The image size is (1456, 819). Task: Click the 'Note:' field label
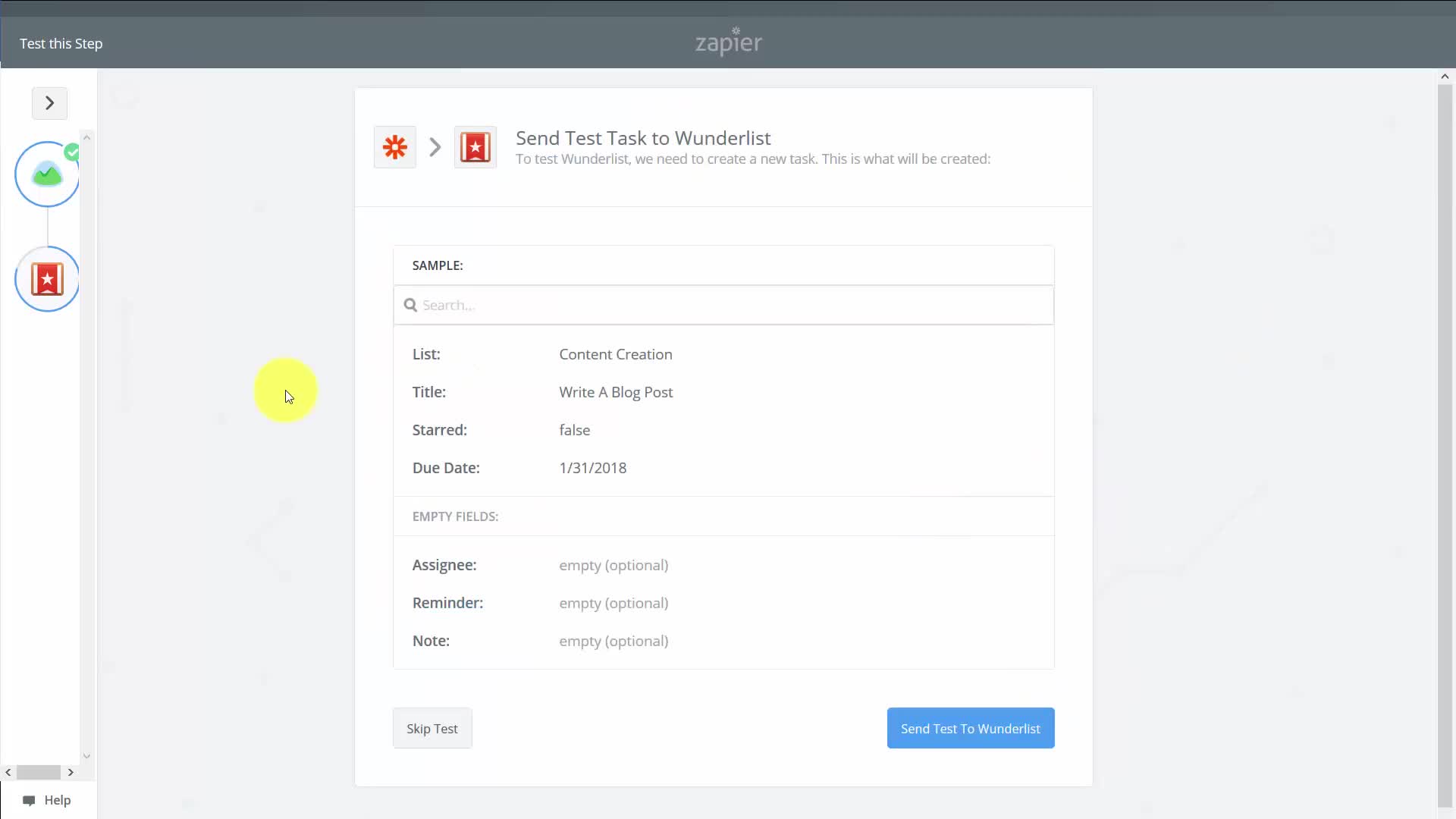(x=431, y=641)
